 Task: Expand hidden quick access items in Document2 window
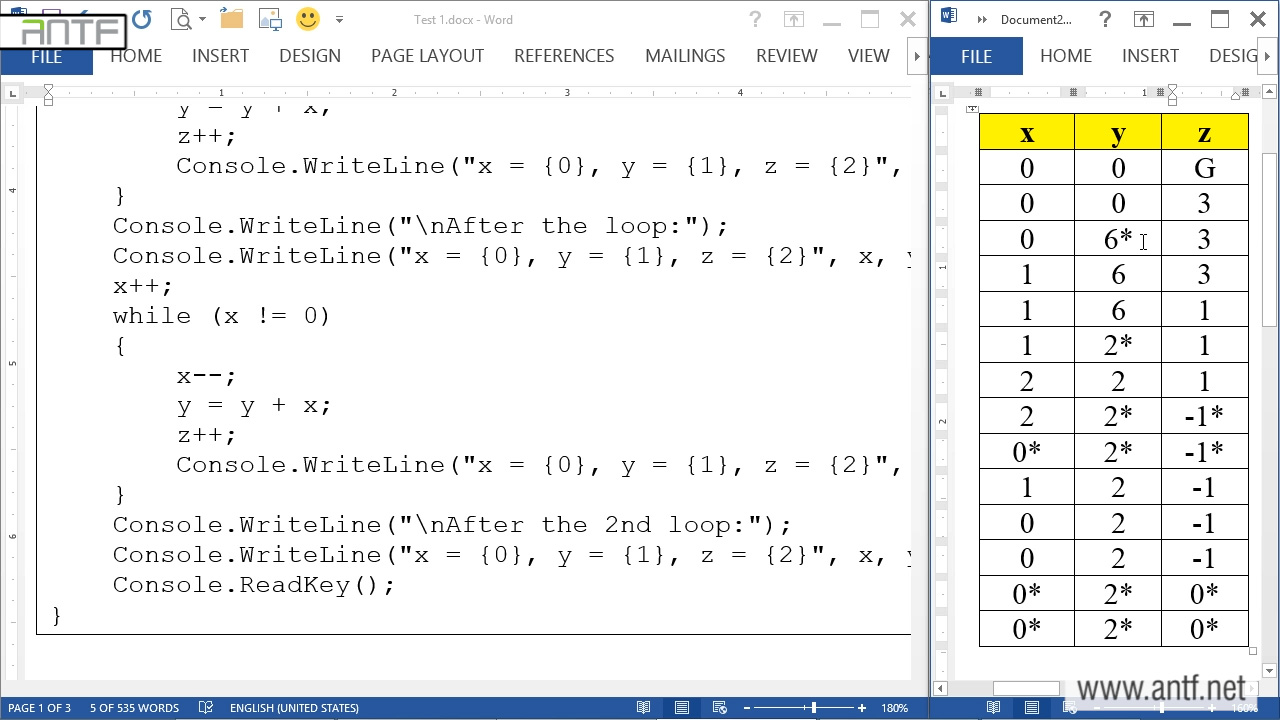tap(982, 19)
